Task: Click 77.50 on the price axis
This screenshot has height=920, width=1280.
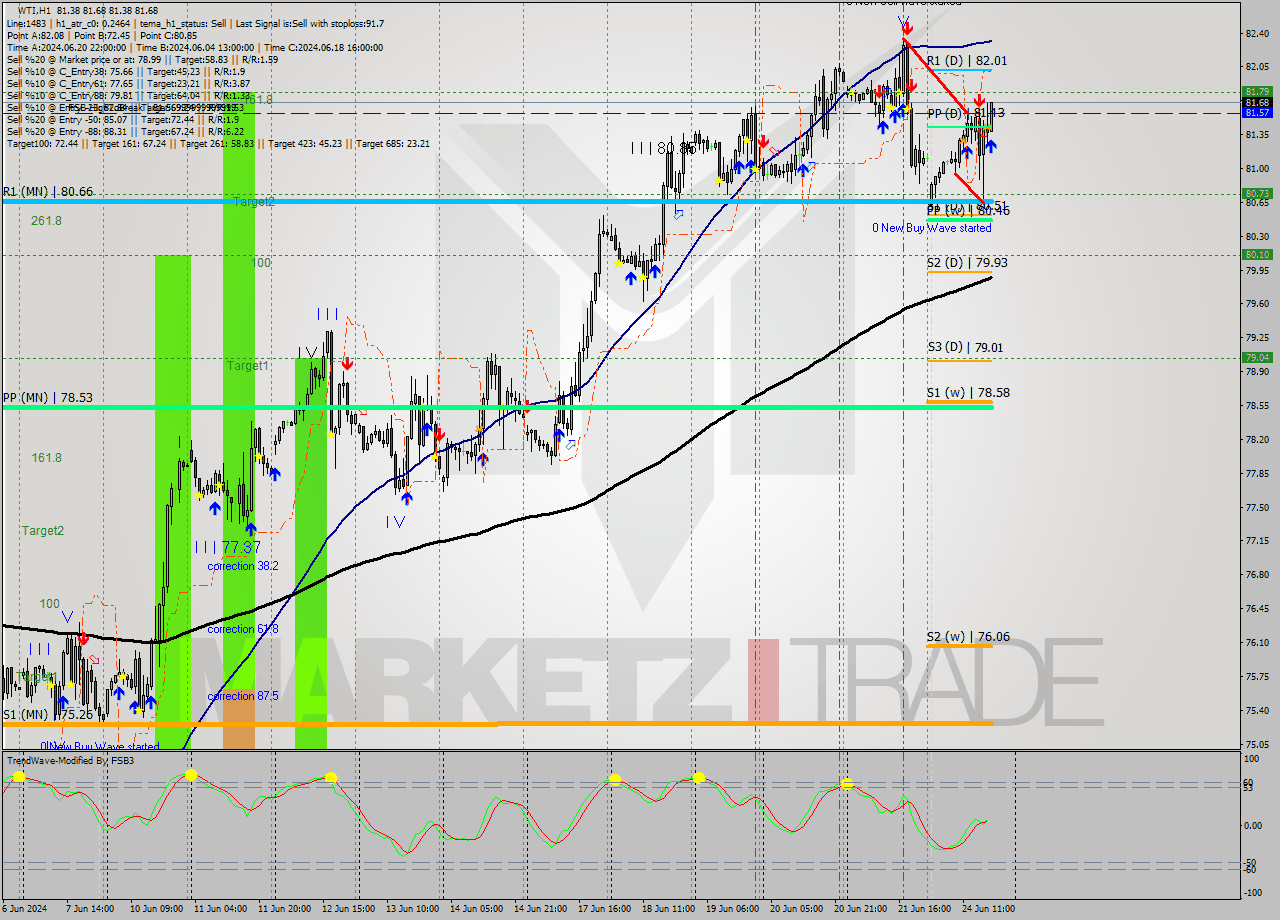Action: pos(1257,507)
